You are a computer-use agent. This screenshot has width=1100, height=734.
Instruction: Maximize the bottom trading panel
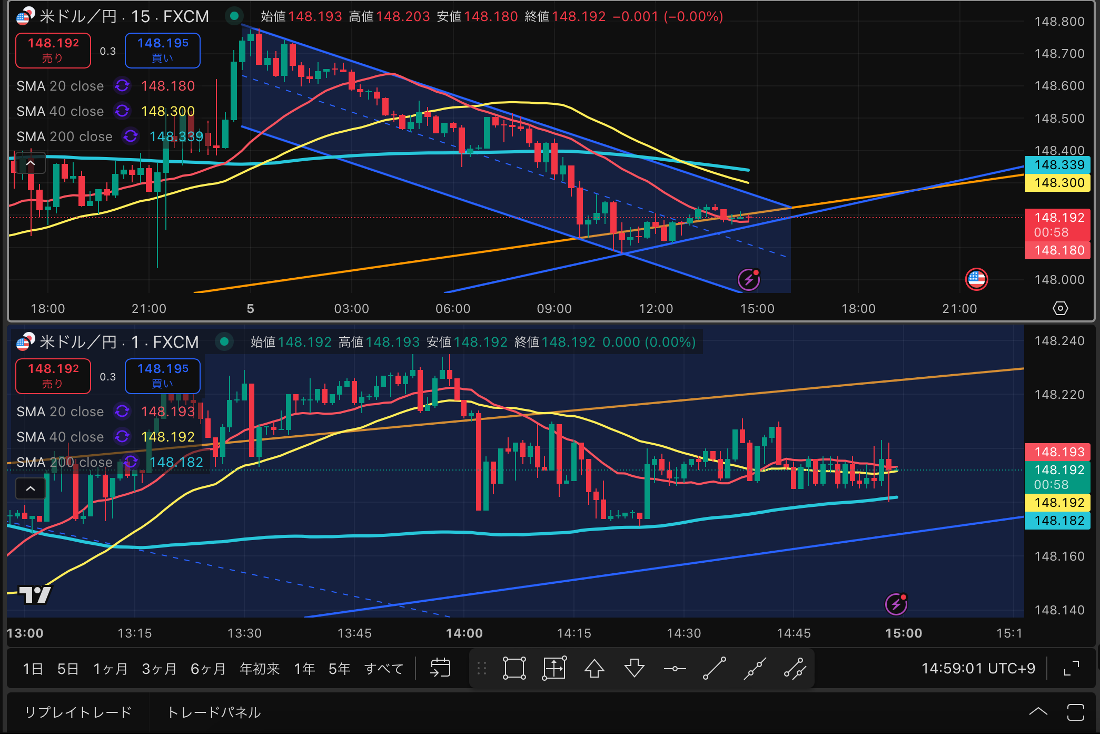pos(1075,712)
